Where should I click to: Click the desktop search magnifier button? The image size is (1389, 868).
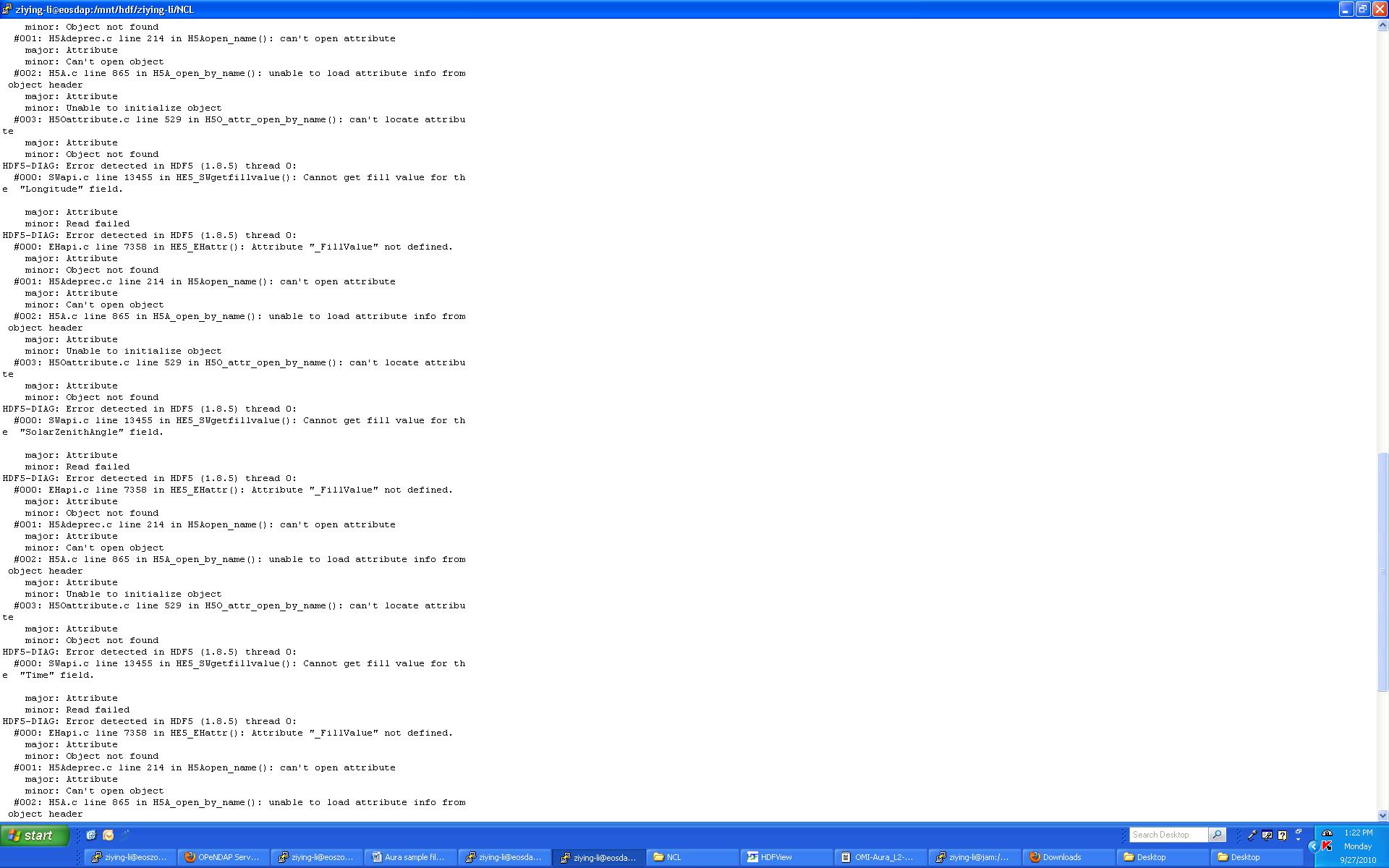[x=1218, y=835]
